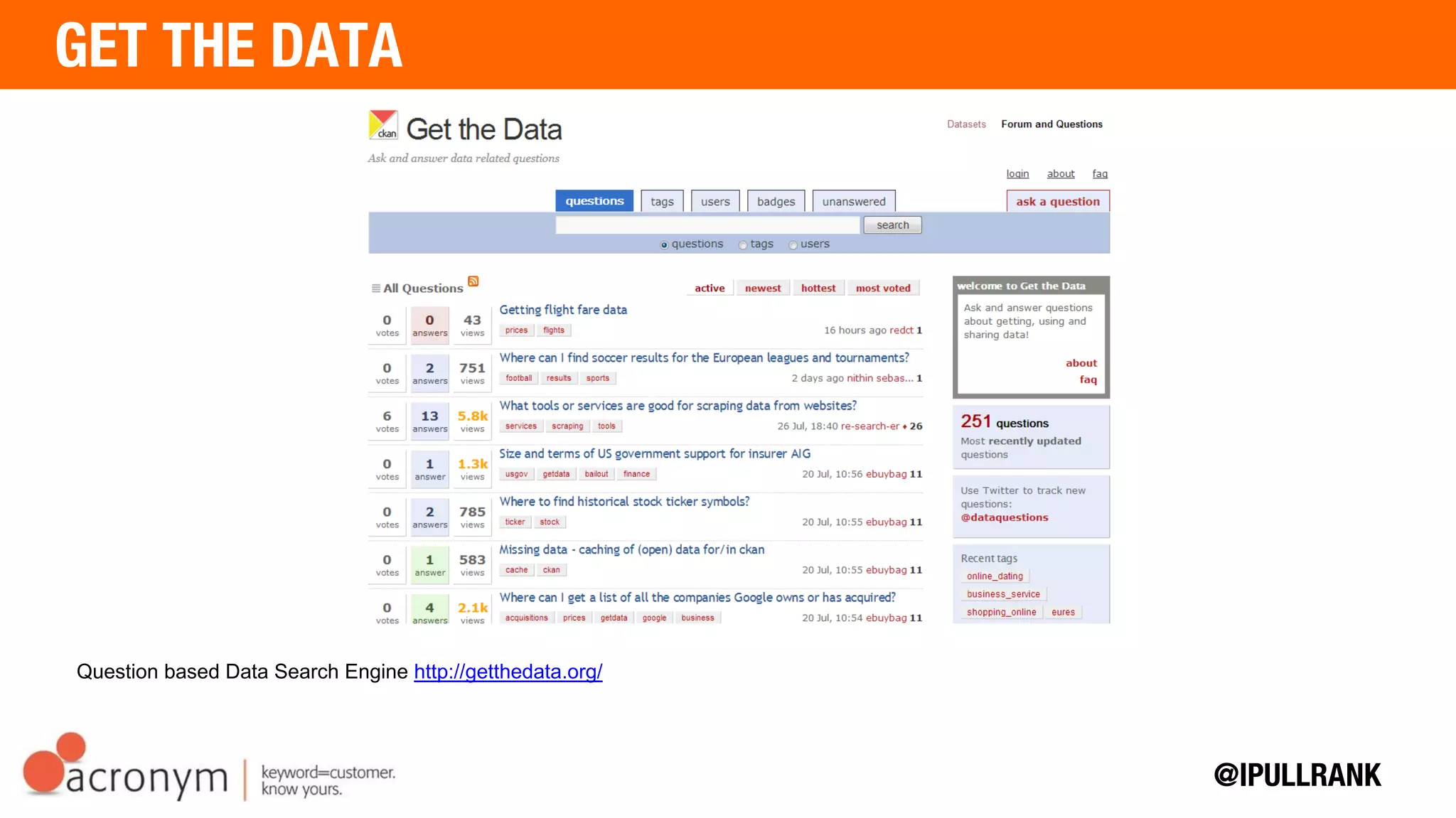The height and width of the screenshot is (818, 1456).
Task: Click the stock tag
Action: click(550, 522)
